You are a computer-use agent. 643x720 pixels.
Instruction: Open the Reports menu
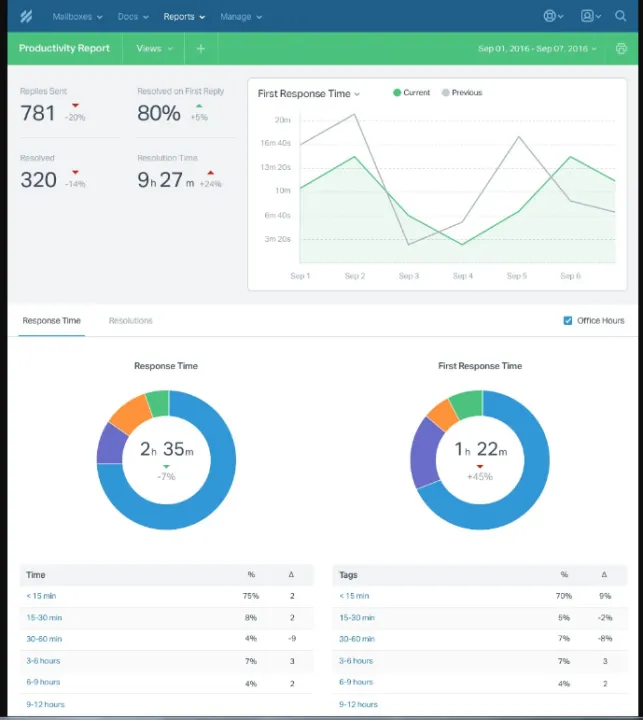pos(185,16)
